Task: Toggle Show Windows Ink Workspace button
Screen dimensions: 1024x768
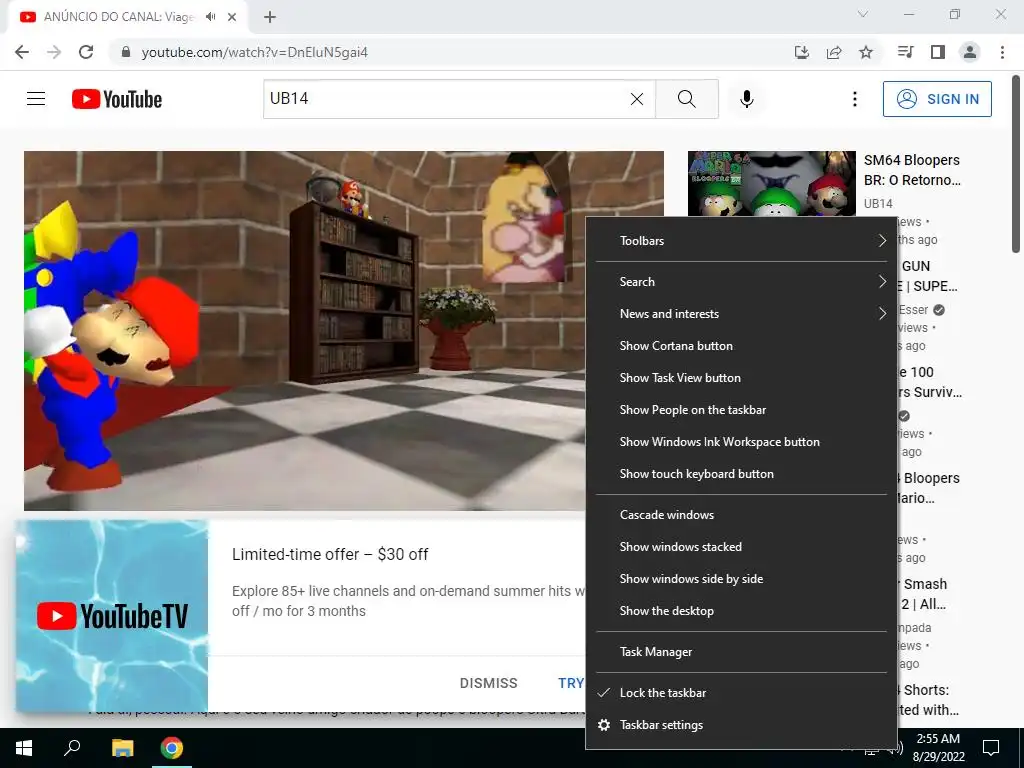Action: pyautogui.click(x=741, y=442)
